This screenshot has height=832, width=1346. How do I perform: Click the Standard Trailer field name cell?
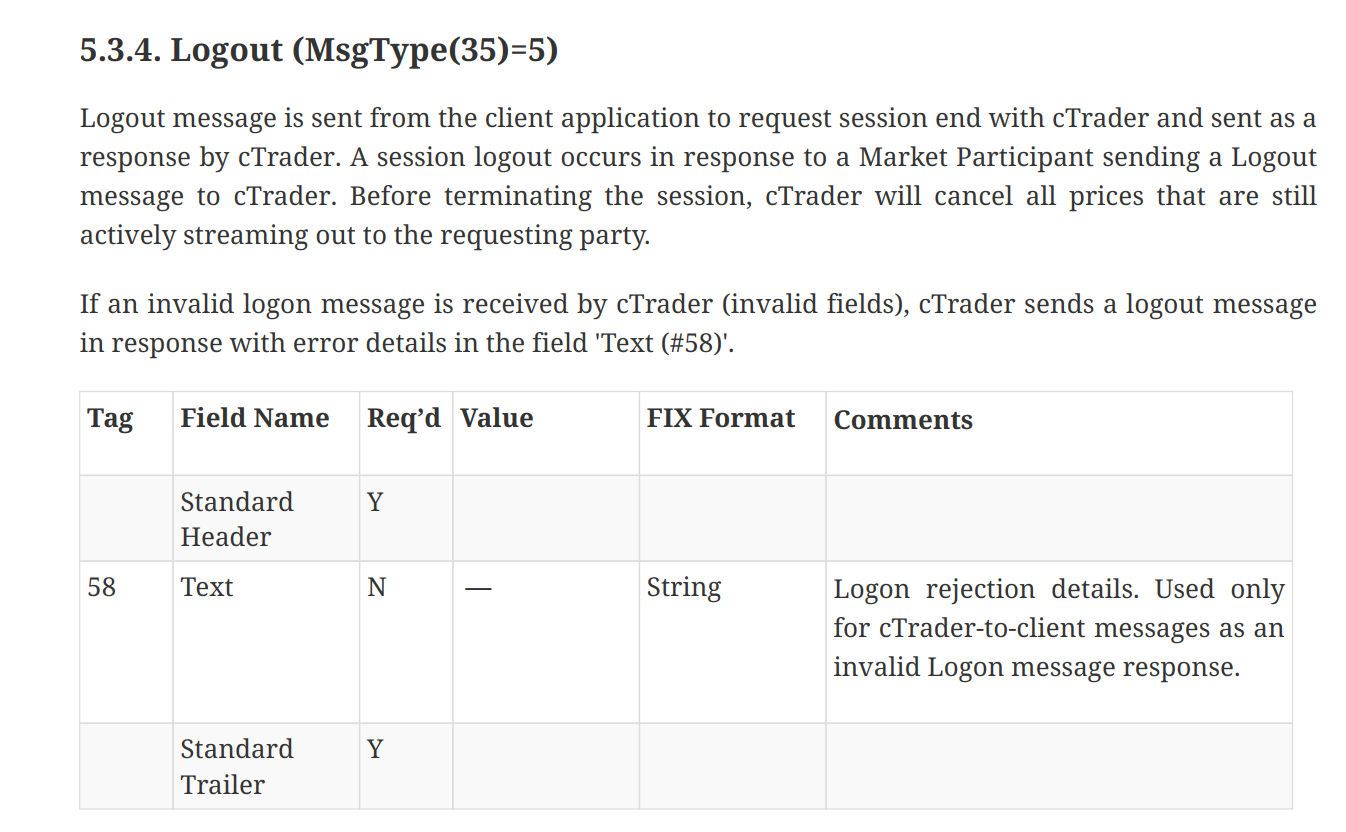point(237,767)
